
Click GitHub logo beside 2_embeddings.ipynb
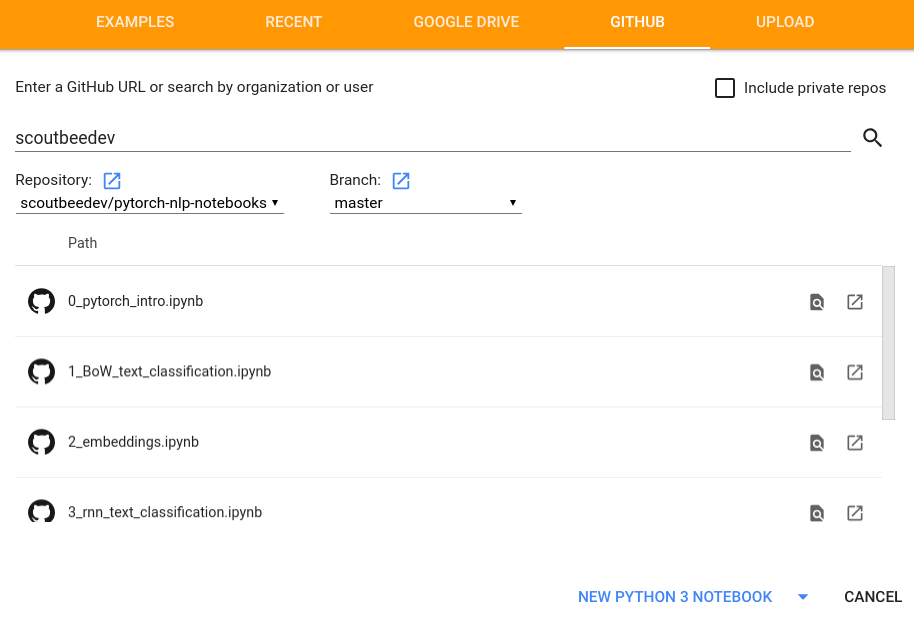click(x=41, y=442)
